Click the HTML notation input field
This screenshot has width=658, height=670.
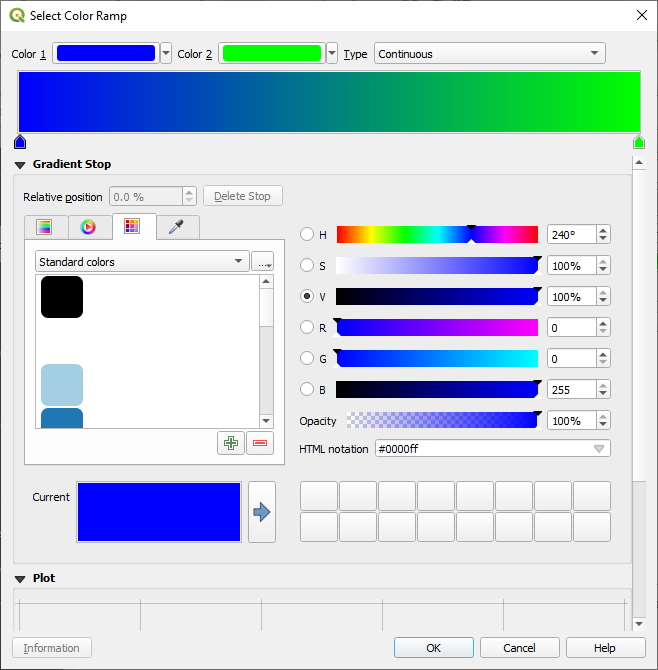(483, 449)
